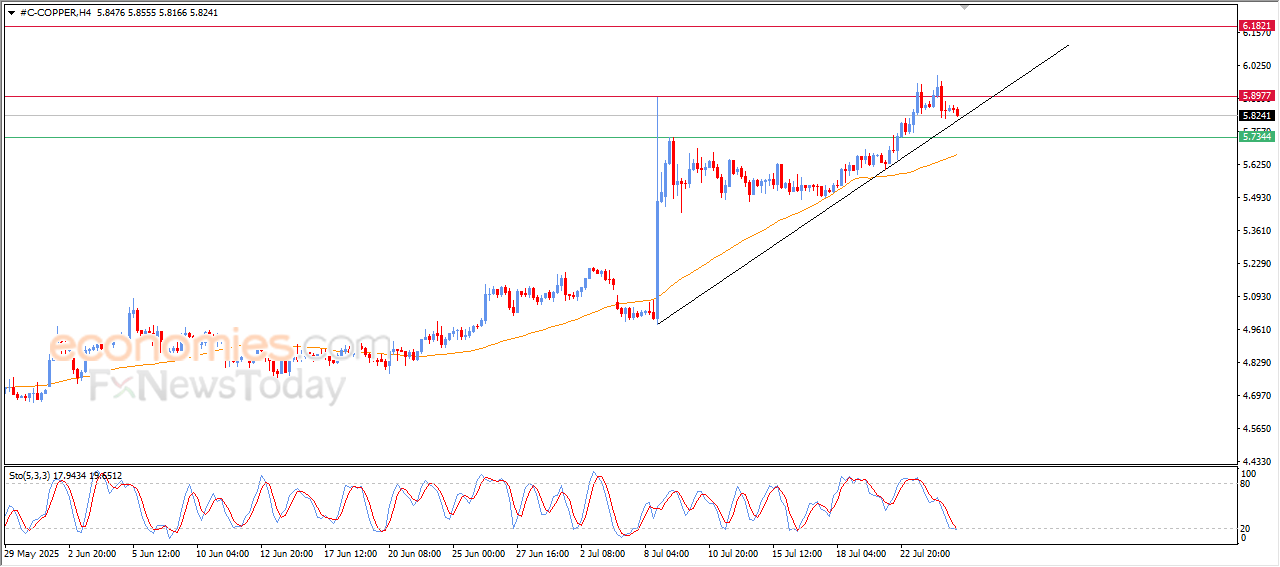
Task: Click the 5.0930 price axis label
Action: (x=1257, y=297)
